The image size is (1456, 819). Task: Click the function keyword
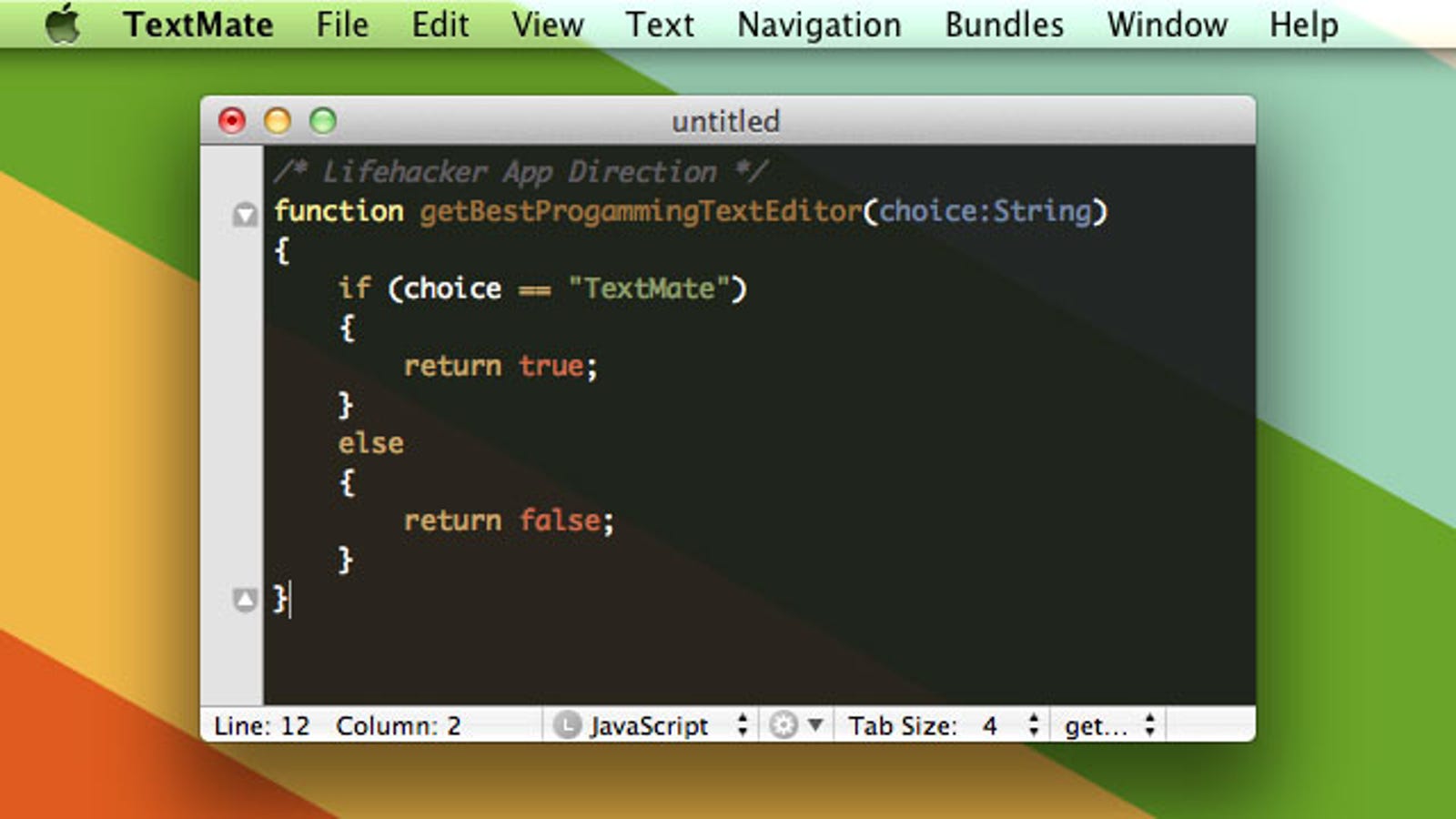tap(339, 211)
